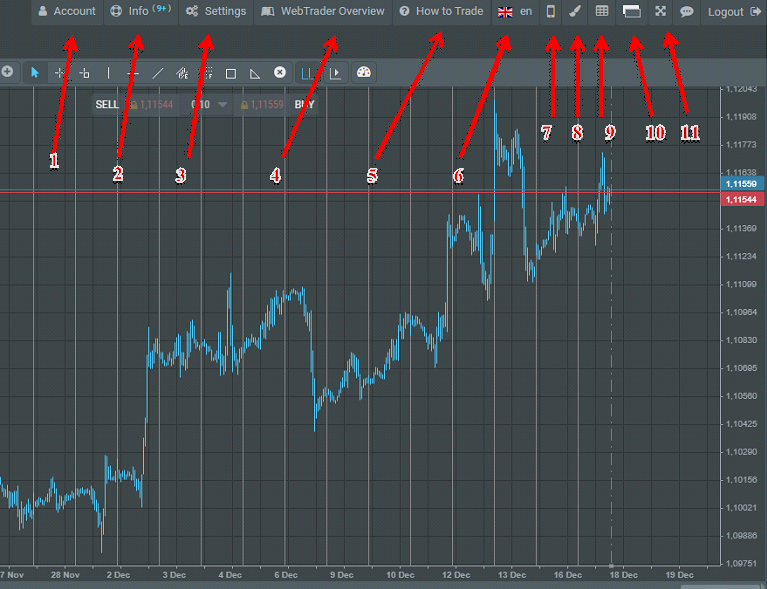Screen dimensions: 767x589
Task: Select the pitchfork channel drawing tool
Action: 182,73
